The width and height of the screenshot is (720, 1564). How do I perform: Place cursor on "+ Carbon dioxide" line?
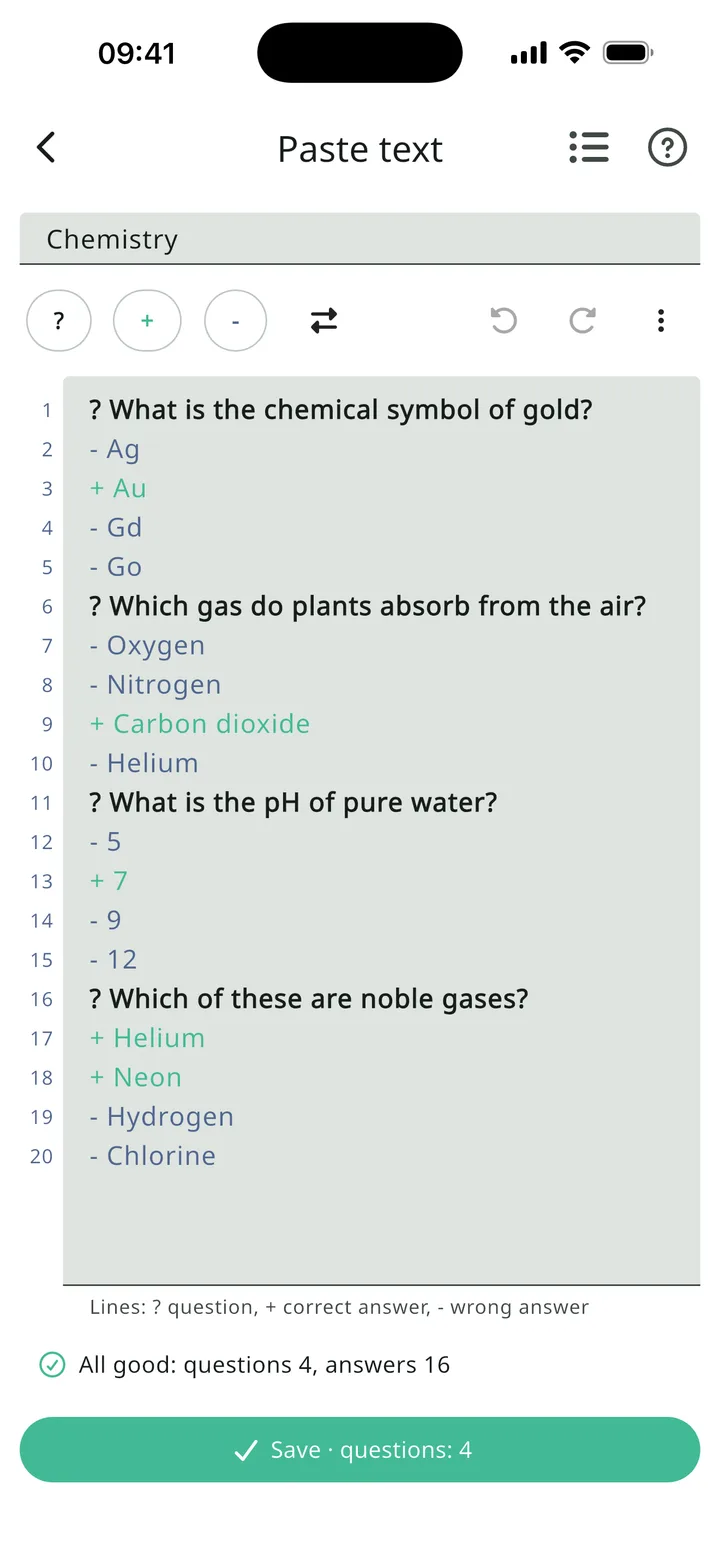point(200,724)
